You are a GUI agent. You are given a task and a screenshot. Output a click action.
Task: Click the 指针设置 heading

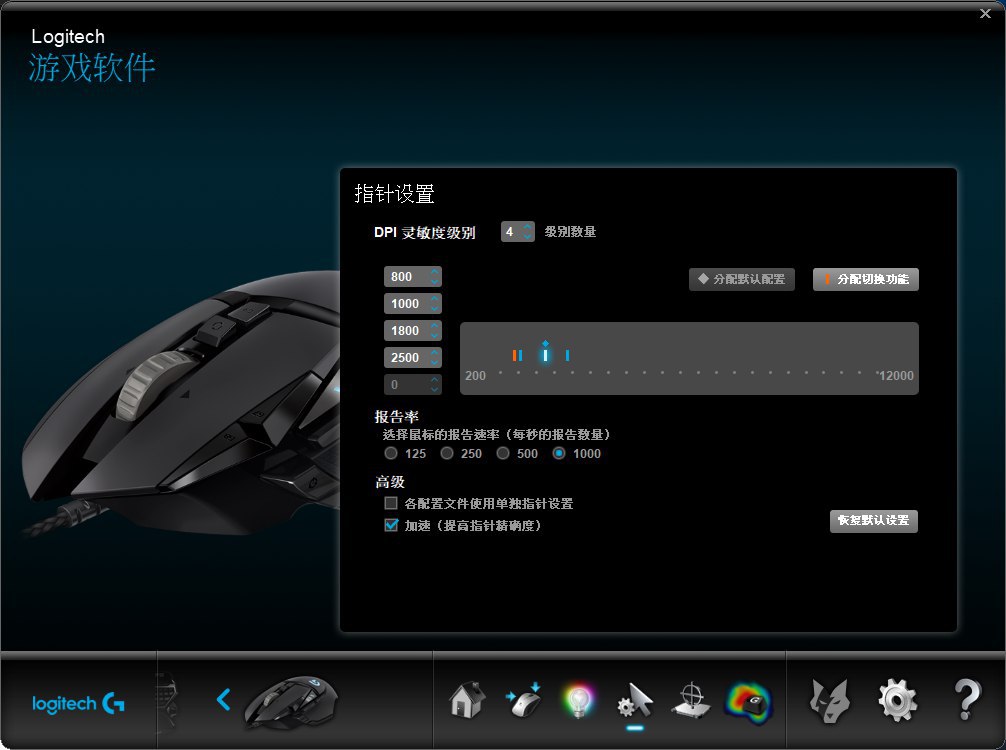[395, 194]
